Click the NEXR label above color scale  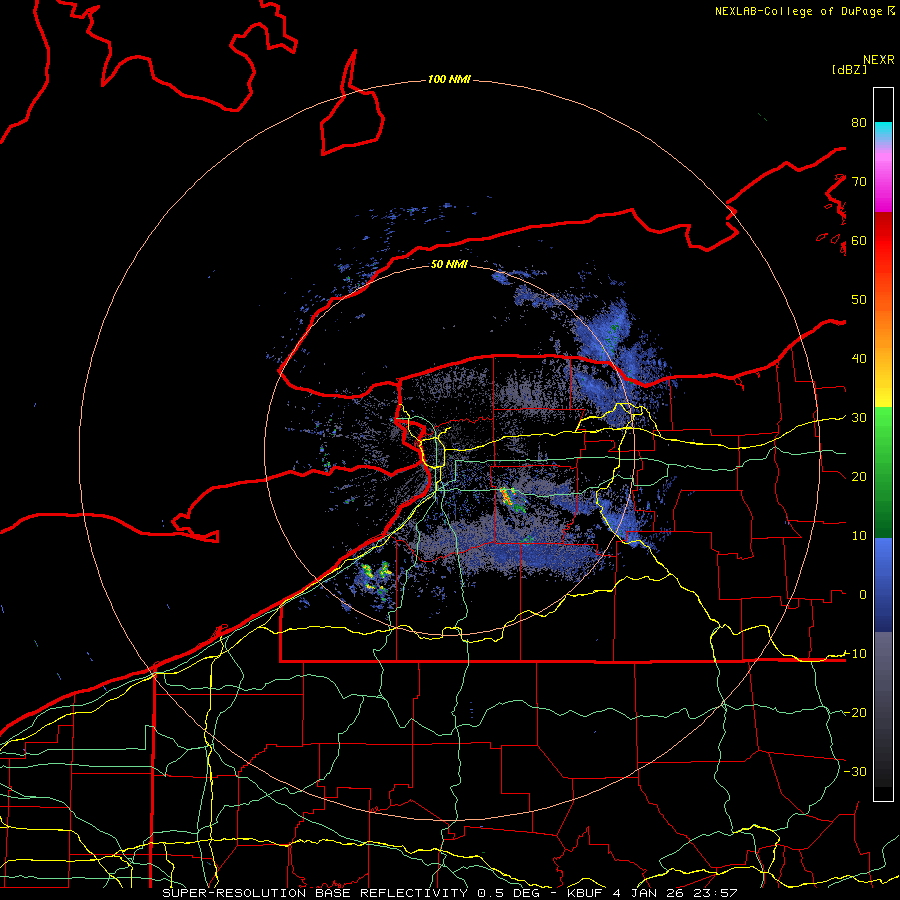879,60
